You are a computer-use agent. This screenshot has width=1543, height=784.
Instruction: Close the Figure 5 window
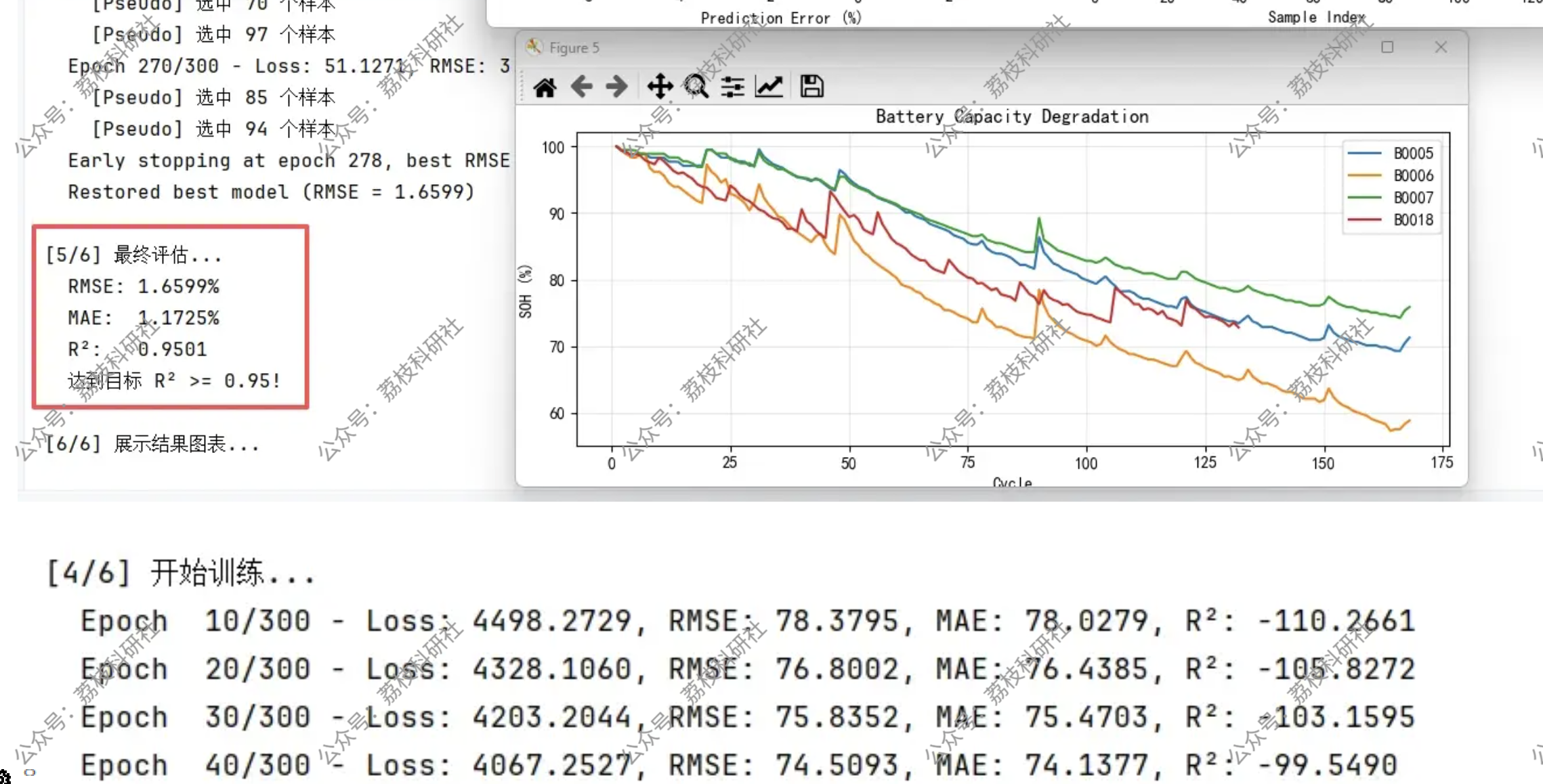click(1441, 47)
